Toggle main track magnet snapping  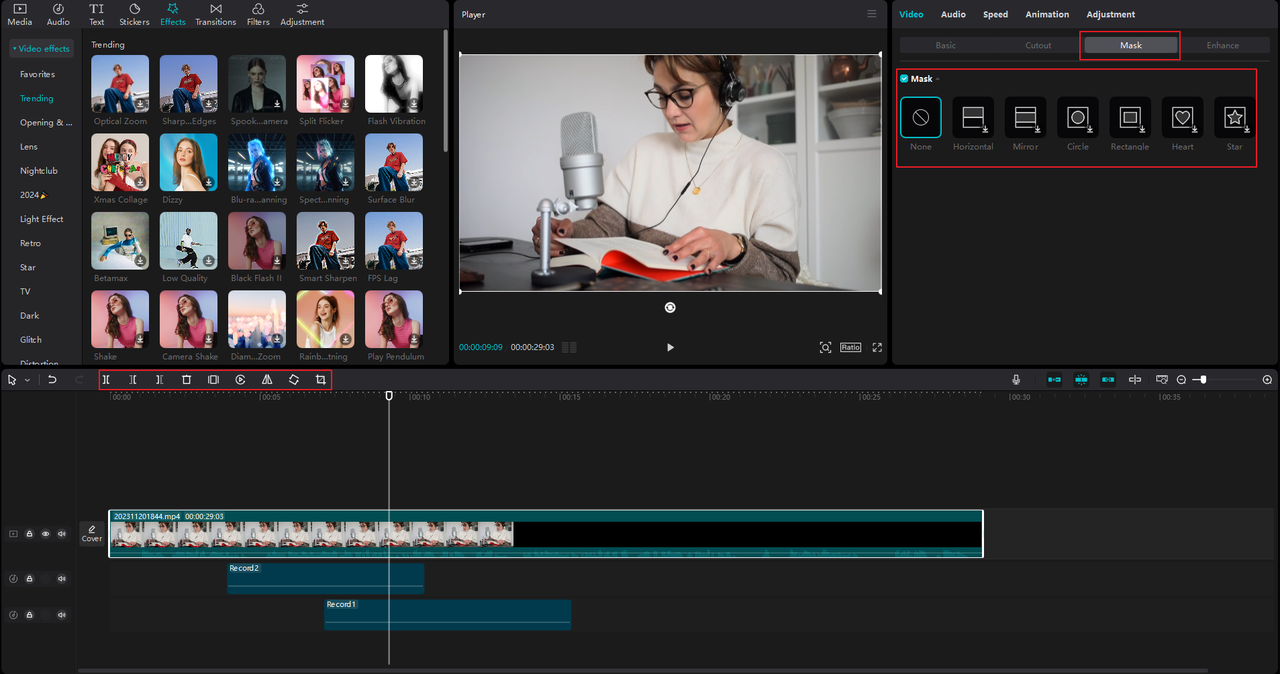point(1054,380)
